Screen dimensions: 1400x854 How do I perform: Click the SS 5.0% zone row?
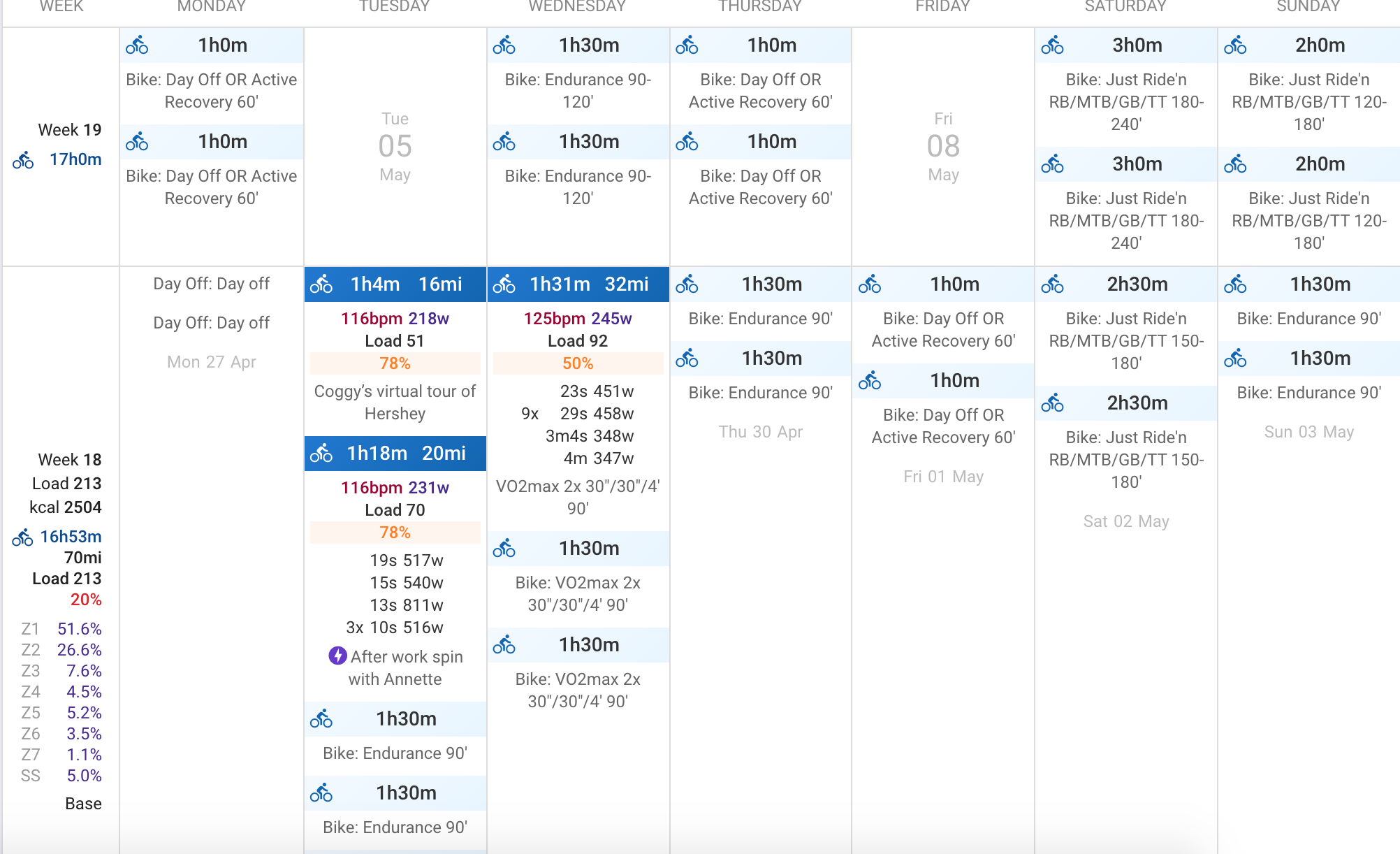[61, 776]
